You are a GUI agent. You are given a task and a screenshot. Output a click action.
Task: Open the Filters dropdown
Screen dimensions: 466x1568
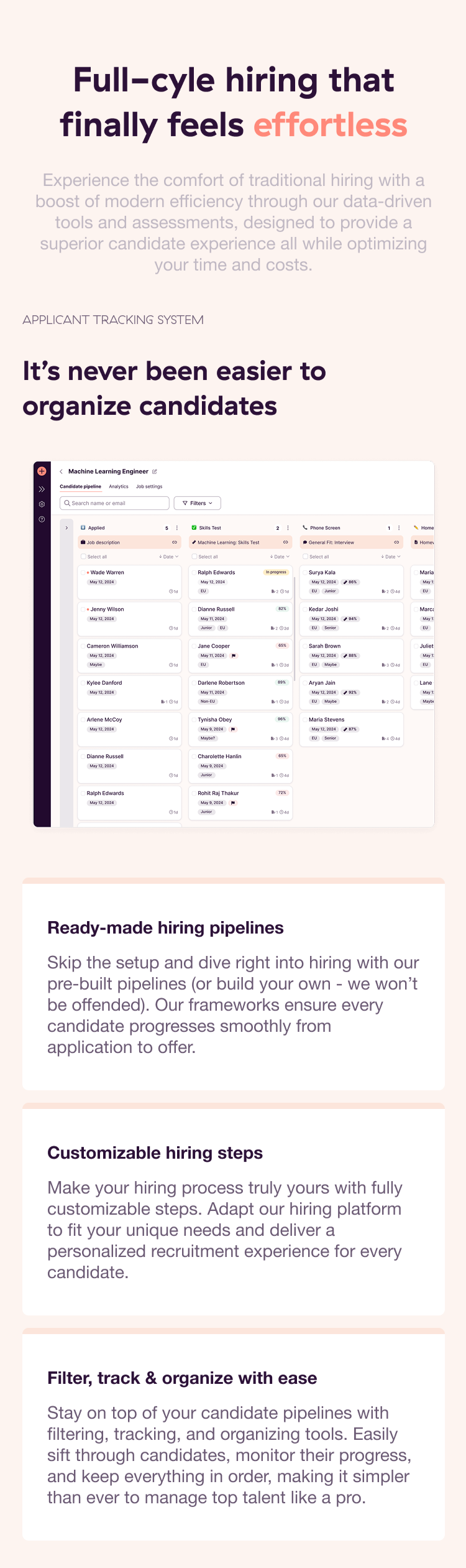click(198, 503)
